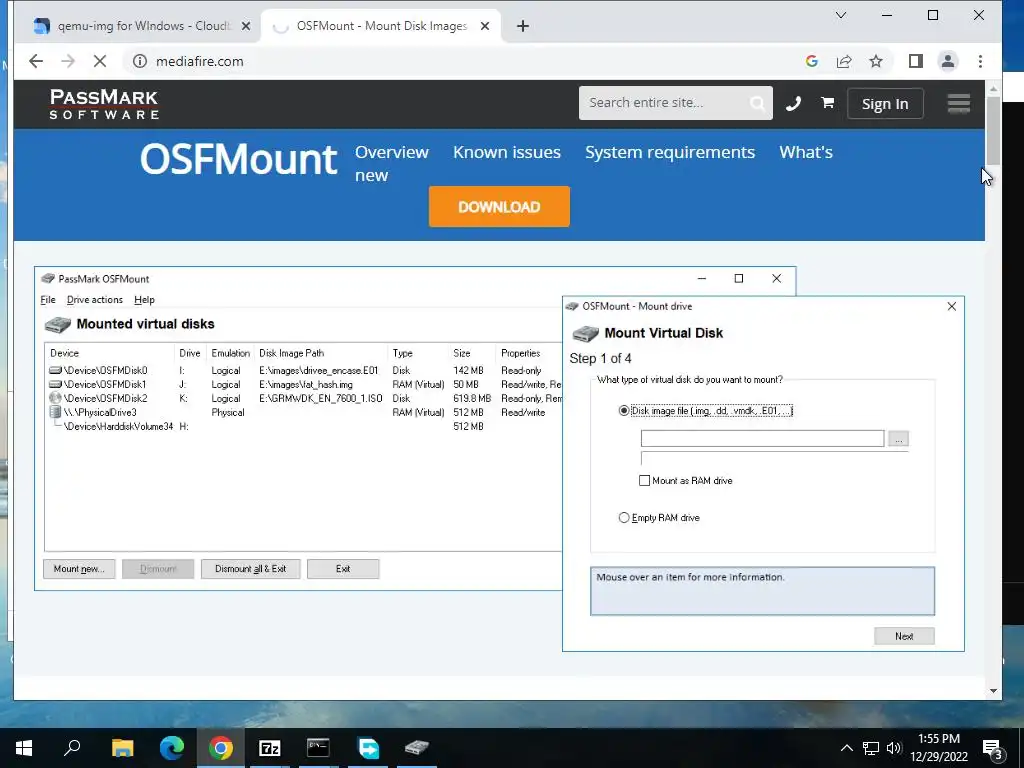Open the Known issues link
1024x768 pixels.
(x=507, y=152)
